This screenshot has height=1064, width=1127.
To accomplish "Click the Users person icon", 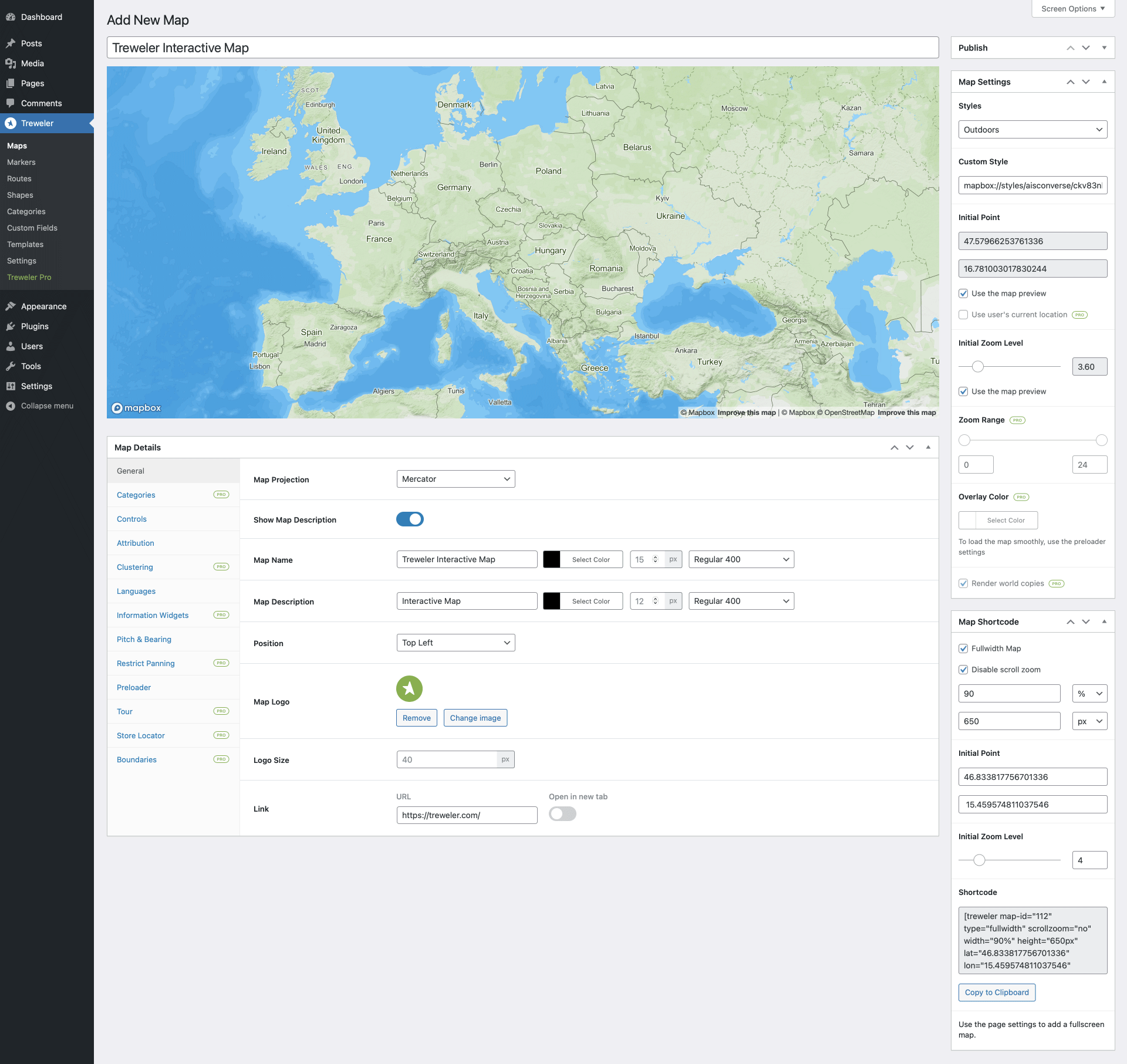I will tap(11, 346).
